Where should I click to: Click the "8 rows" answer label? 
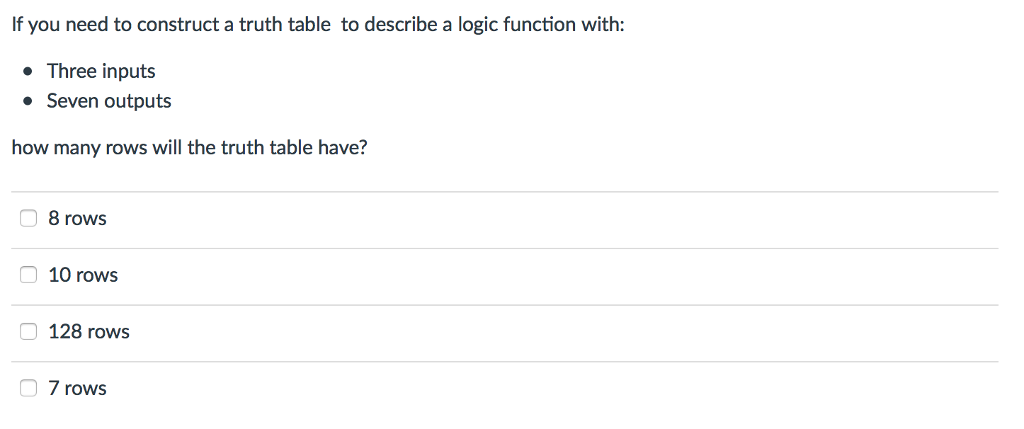tap(77, 218)
